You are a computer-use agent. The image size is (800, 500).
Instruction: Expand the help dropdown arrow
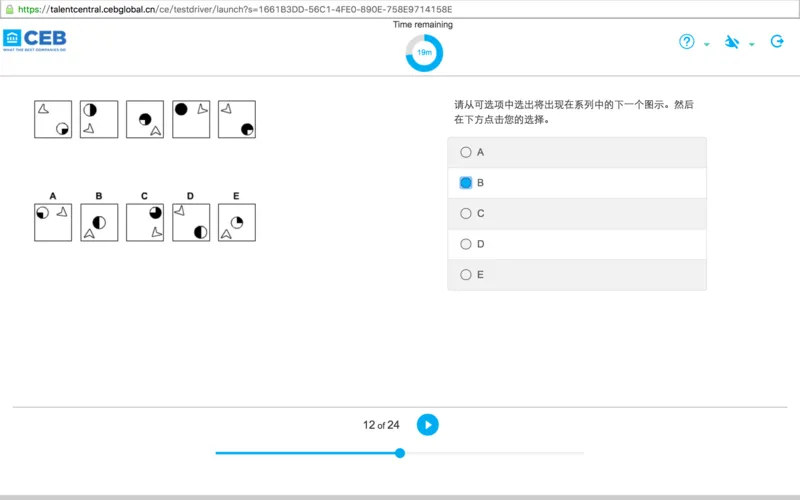pyautogui.click(x=707, y=44)
